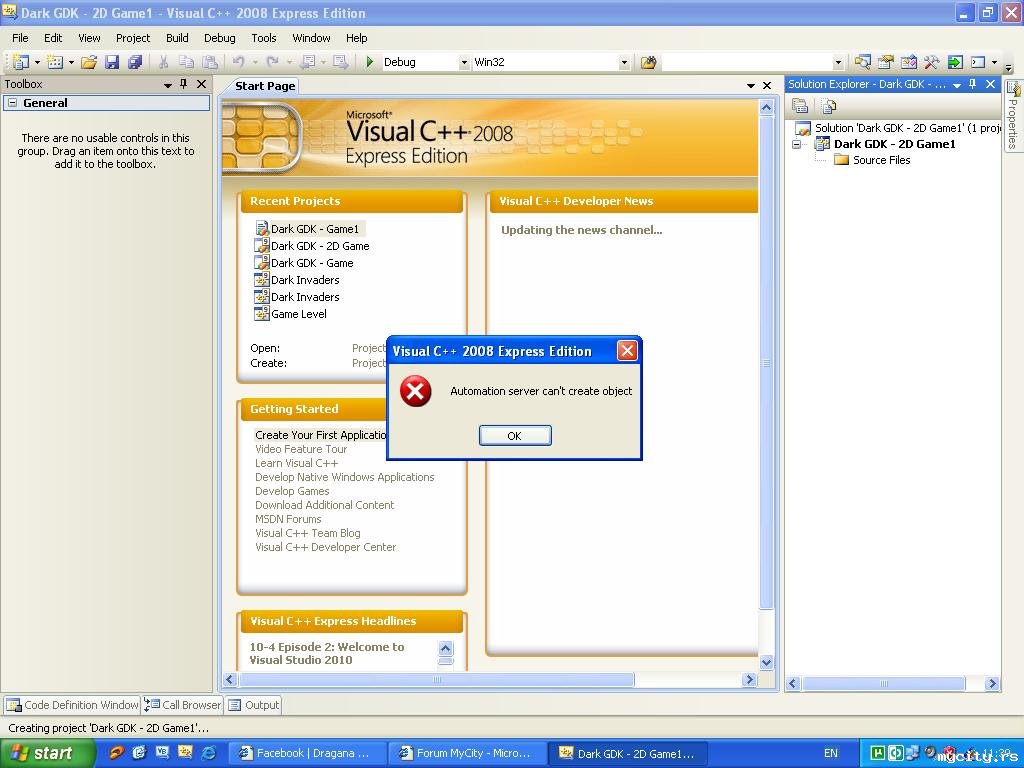Screen dimensions: 1024x768
Task: Click the Undo arrow icon
Action: tap(239, 62)
